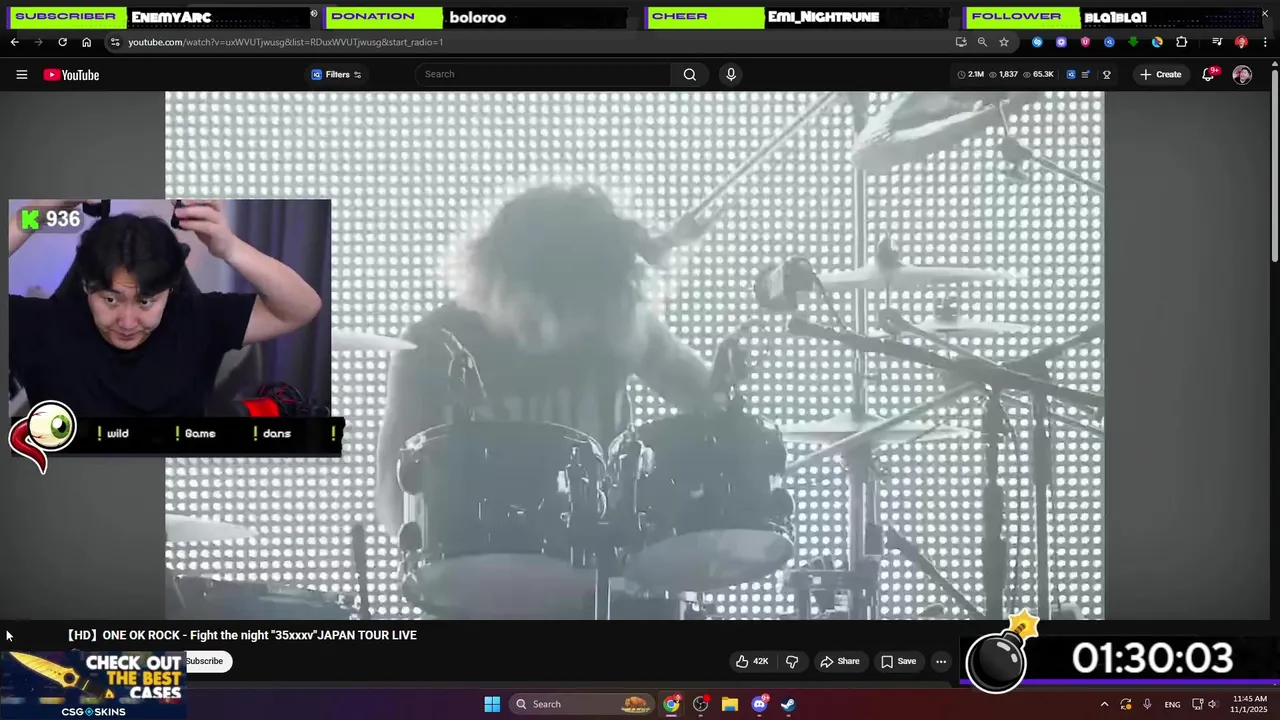Image resolution: width=1280 pixels, height=720 pixels.
Task: Like the video with 42K likes
Action: (752, 661)
